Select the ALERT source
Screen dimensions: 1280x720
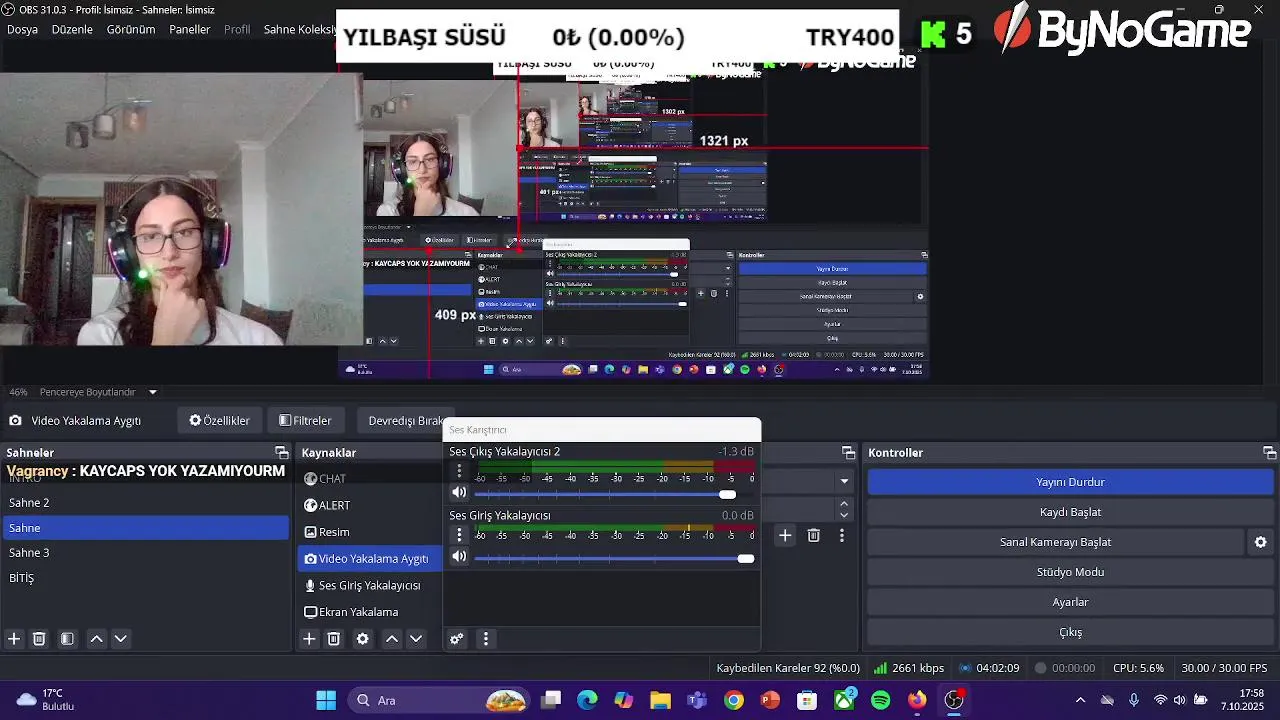point(370,505)
